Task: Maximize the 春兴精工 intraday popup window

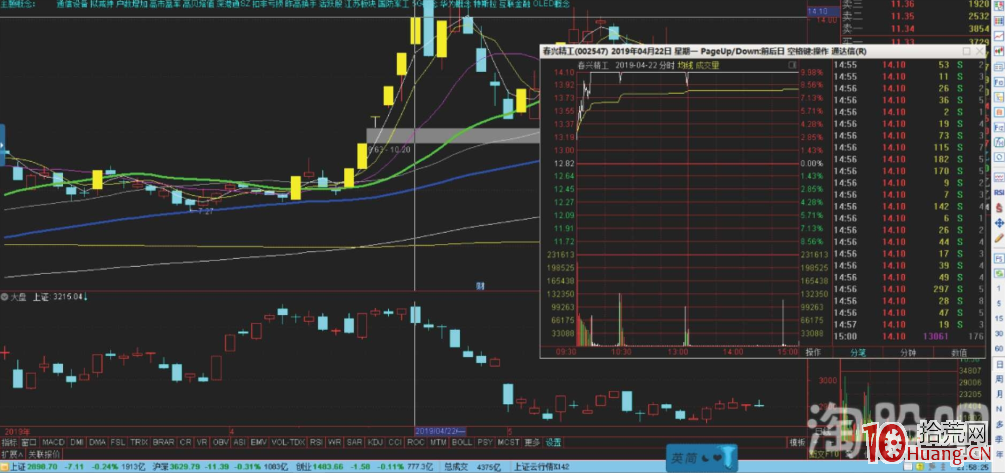Action: coord(966,51)
